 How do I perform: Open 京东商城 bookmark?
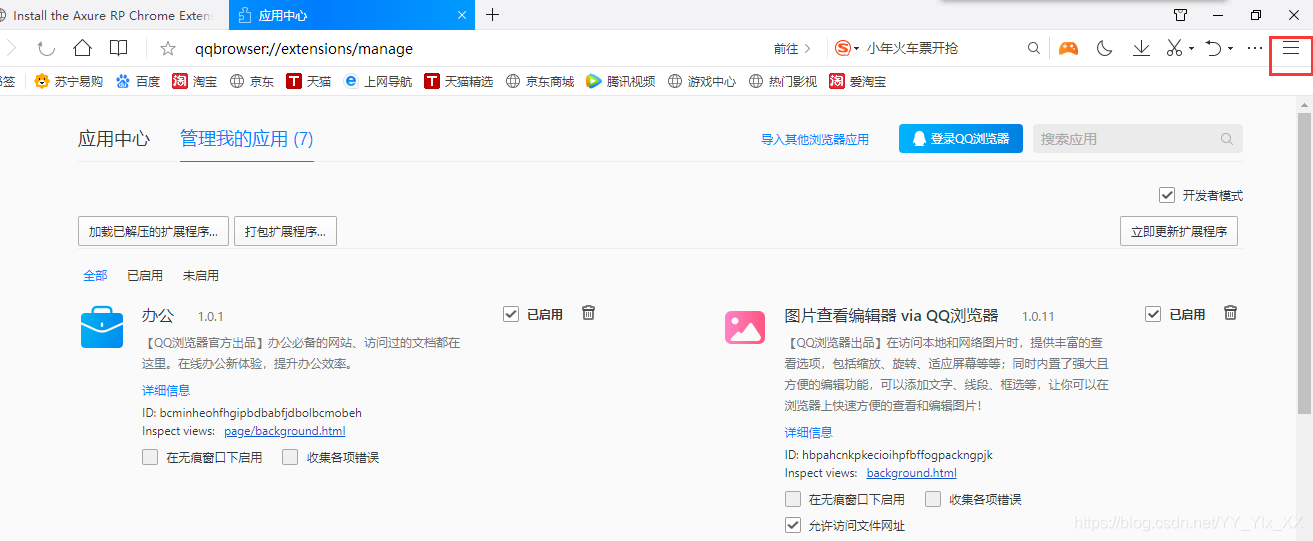pos(540,82)
